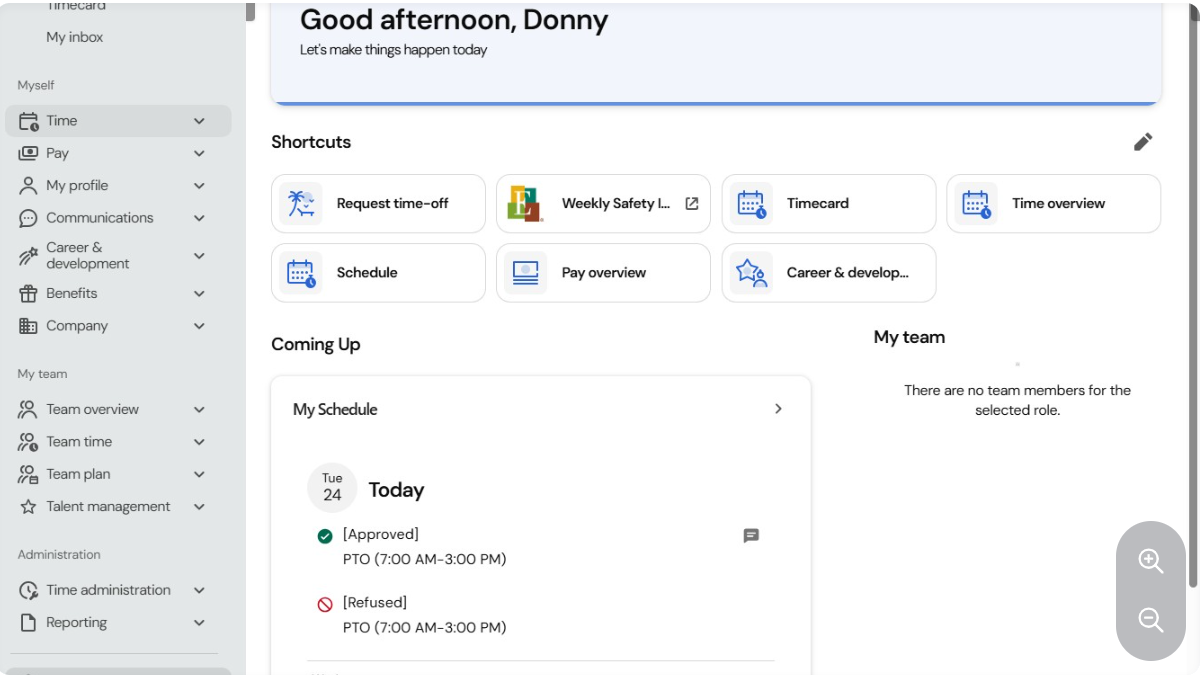Image resolution: width=1202 pixels, height=677 pixels.
Task: Click the Weekly Safety shortcut logo icon
Action: pyautogui.click(x=525, y=203)
